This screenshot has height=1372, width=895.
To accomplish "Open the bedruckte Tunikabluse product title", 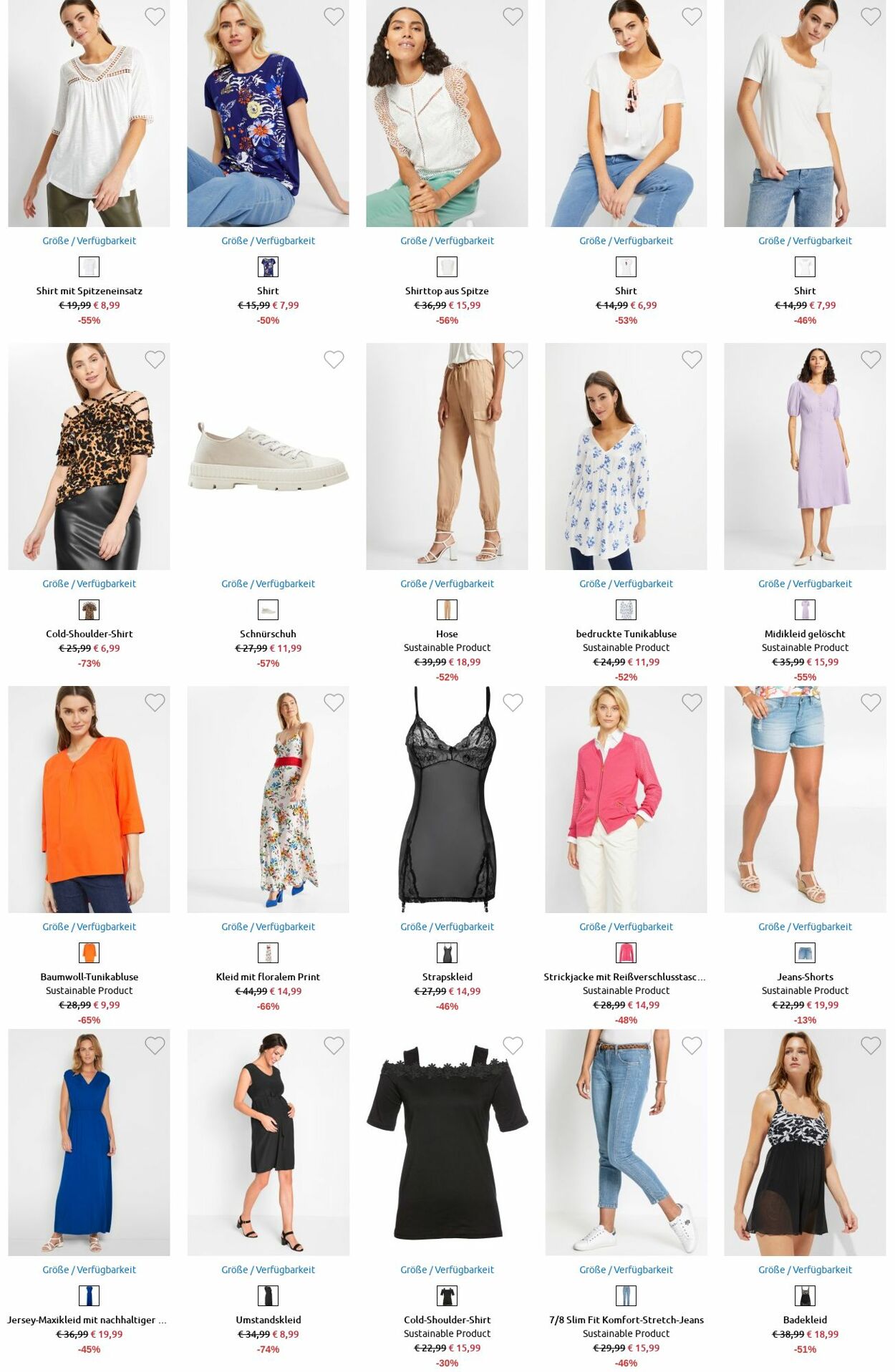I will coord(626,634).
